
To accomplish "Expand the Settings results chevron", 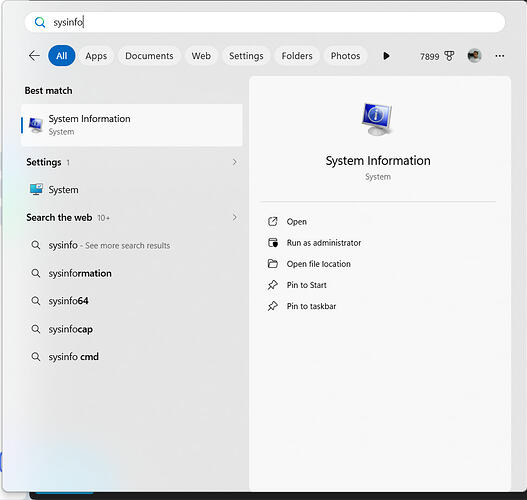I will click(x=235, y=162).
